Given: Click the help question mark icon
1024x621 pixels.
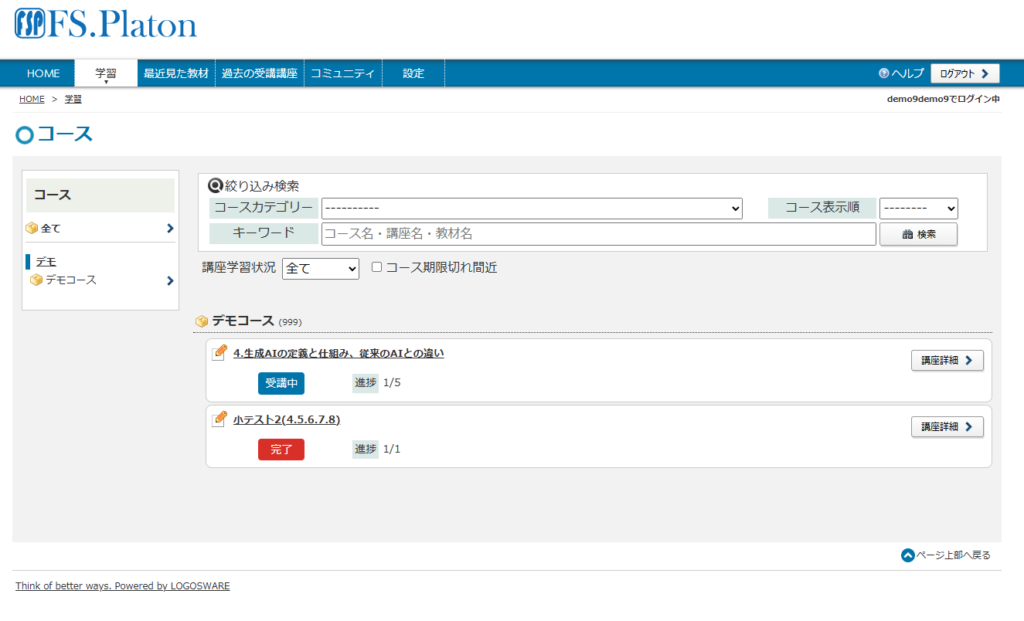Looking at the screenshot, I should click(883, 74).
